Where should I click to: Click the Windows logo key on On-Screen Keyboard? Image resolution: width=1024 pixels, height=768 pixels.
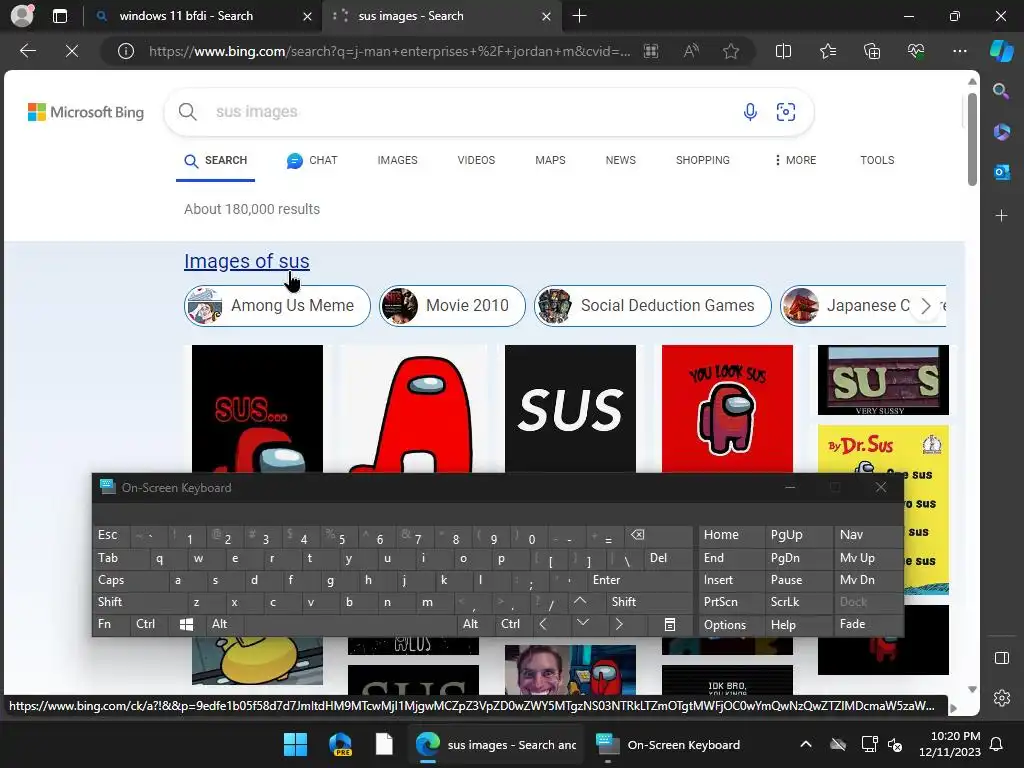coord(186,624)
